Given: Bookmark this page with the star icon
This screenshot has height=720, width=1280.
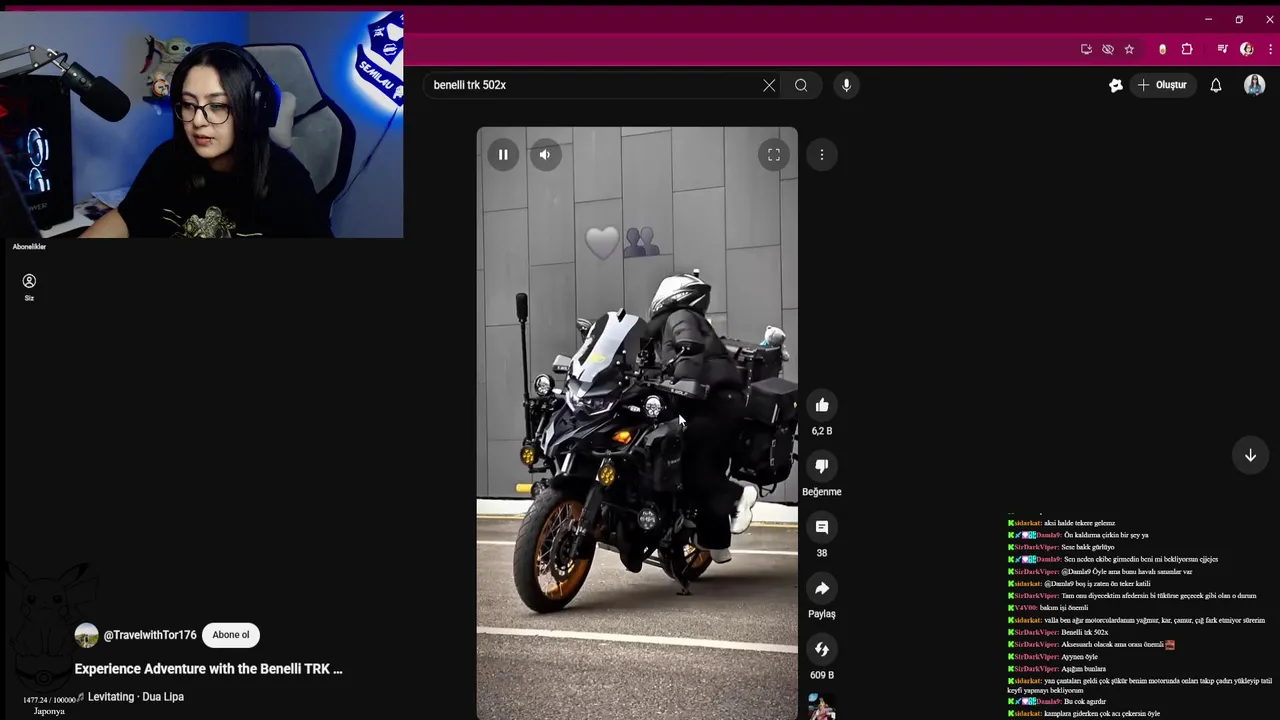Looking at the screenshot, I should pos(1129,49).
